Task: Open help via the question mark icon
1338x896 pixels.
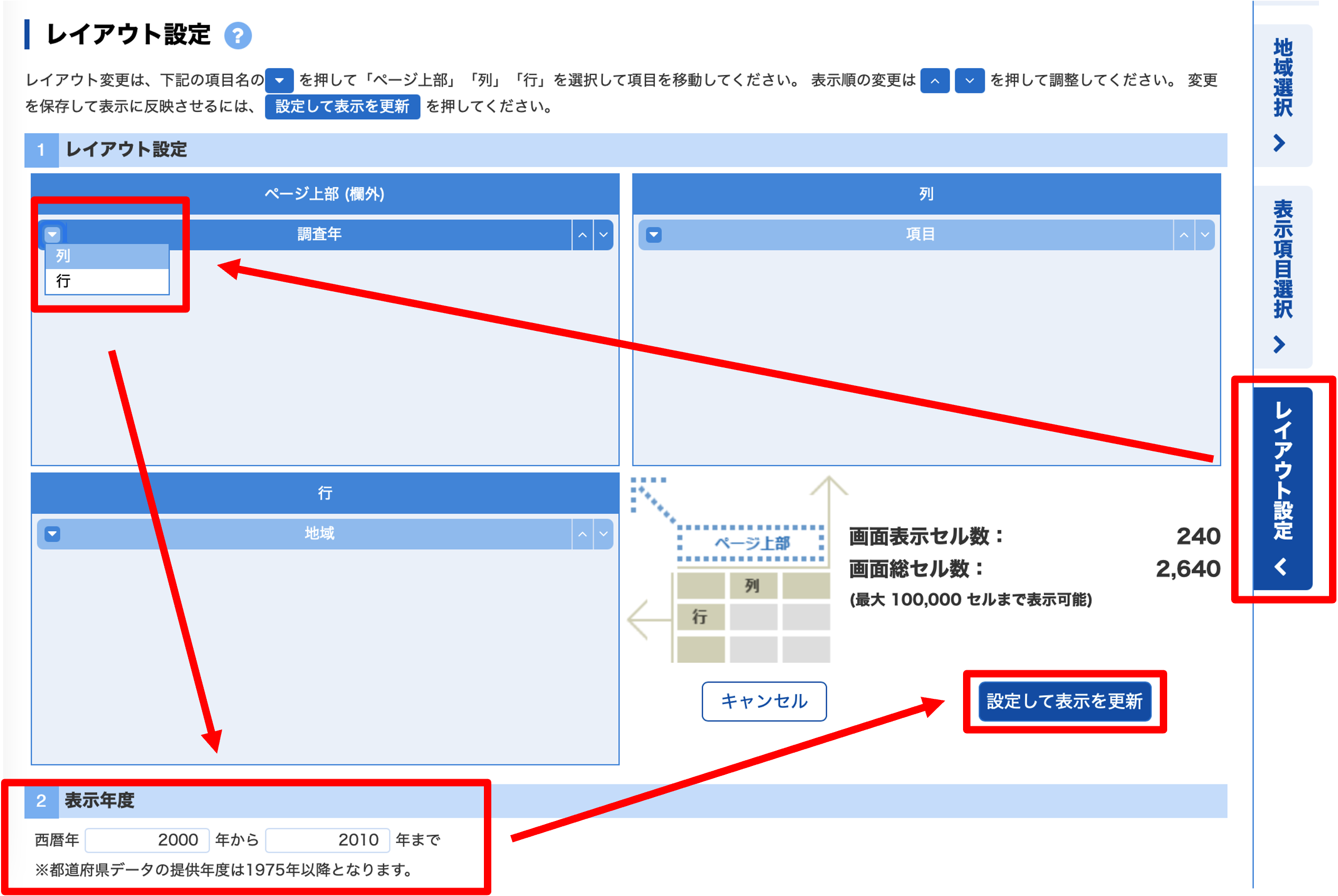Action: [x=239, y=35]
